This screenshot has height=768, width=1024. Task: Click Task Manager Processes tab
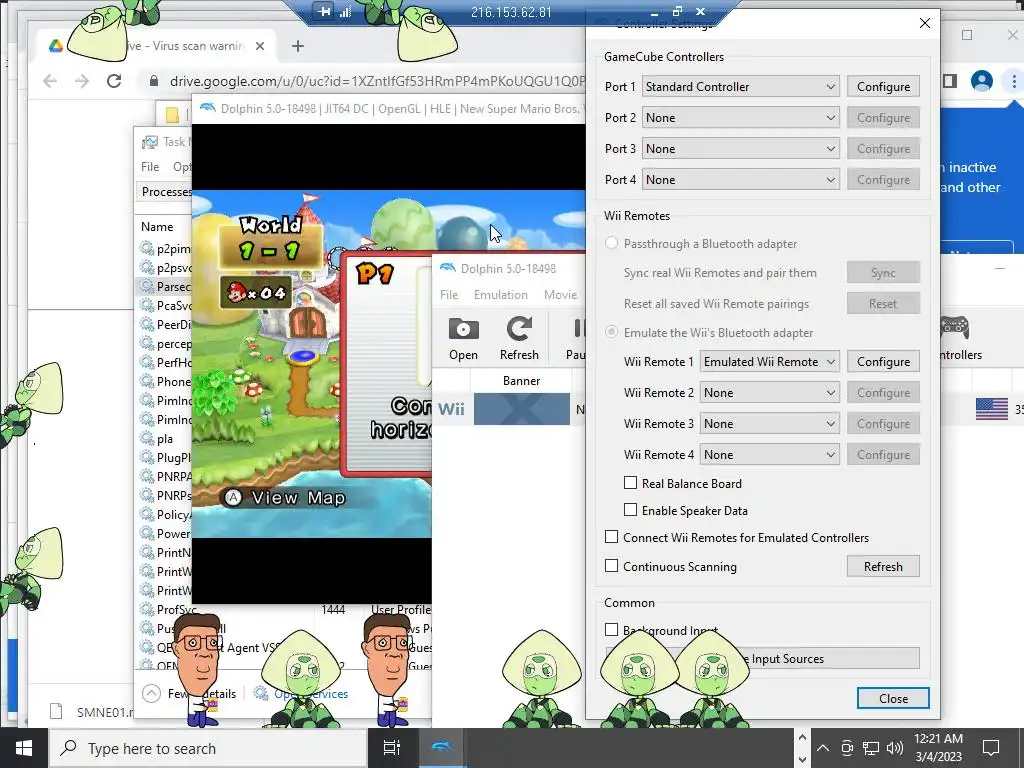(165, 192)
